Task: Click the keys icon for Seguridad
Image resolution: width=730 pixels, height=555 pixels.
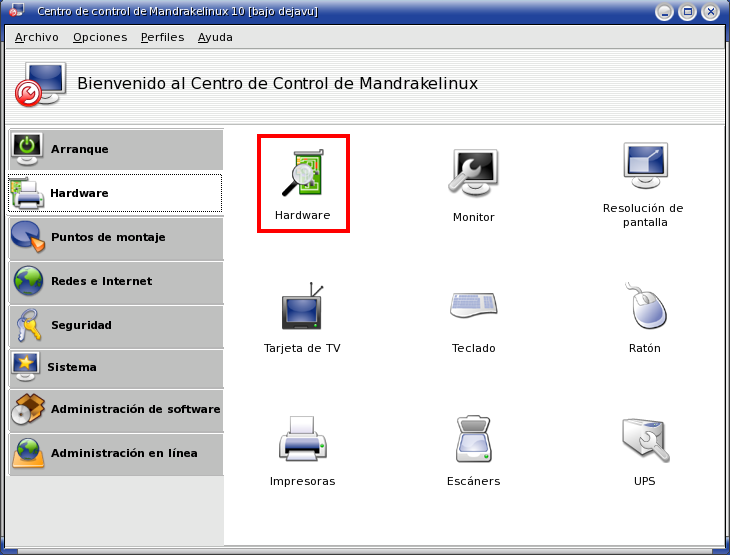Action: point(28,325)
